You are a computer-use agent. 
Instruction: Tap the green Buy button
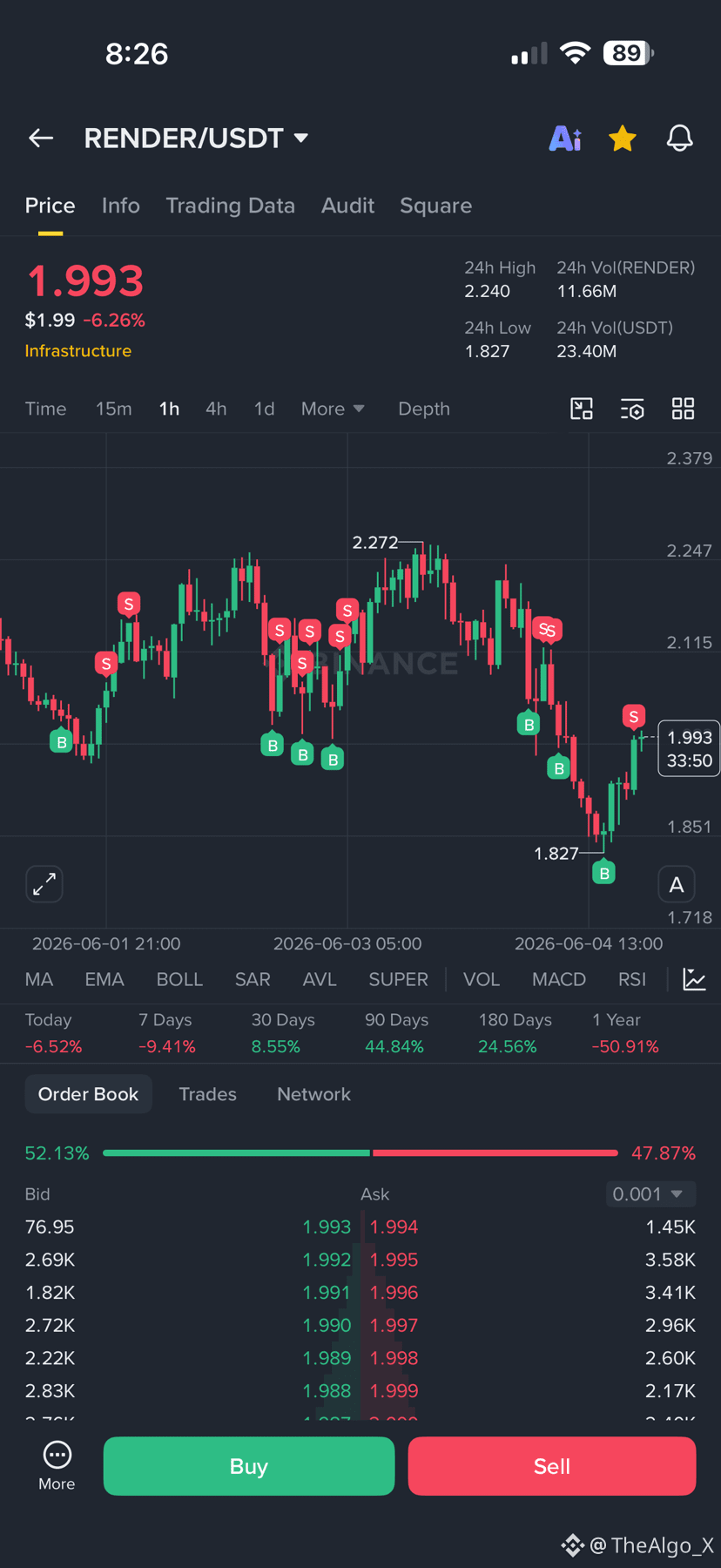(249, 1466)
